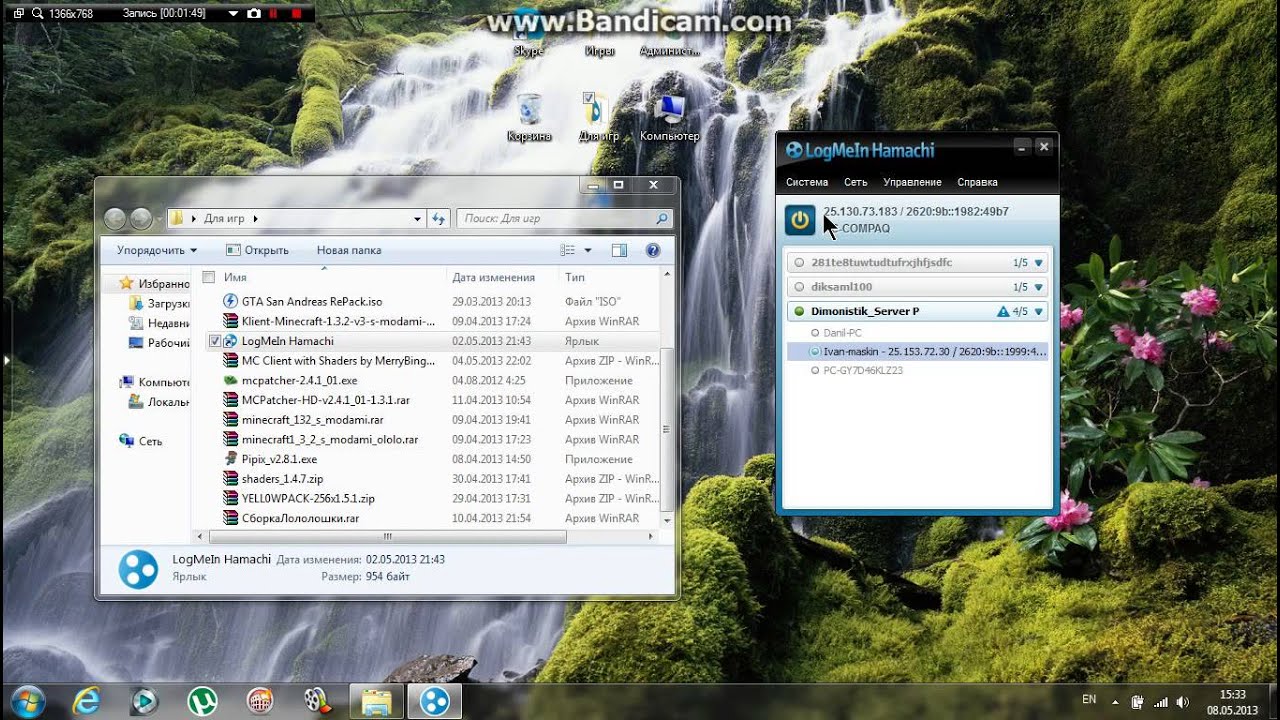Click the horizontal scrollbar in file list
The height and width of the screenshot is (720, 1280).
pos(388,537)
